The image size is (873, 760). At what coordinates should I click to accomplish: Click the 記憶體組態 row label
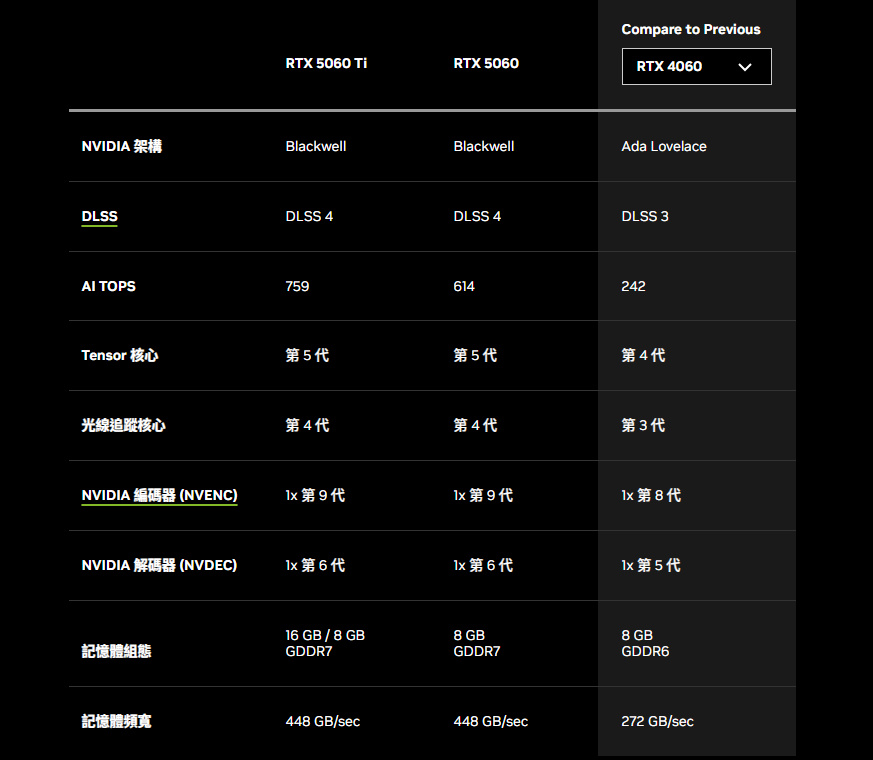tap(116, 651)
